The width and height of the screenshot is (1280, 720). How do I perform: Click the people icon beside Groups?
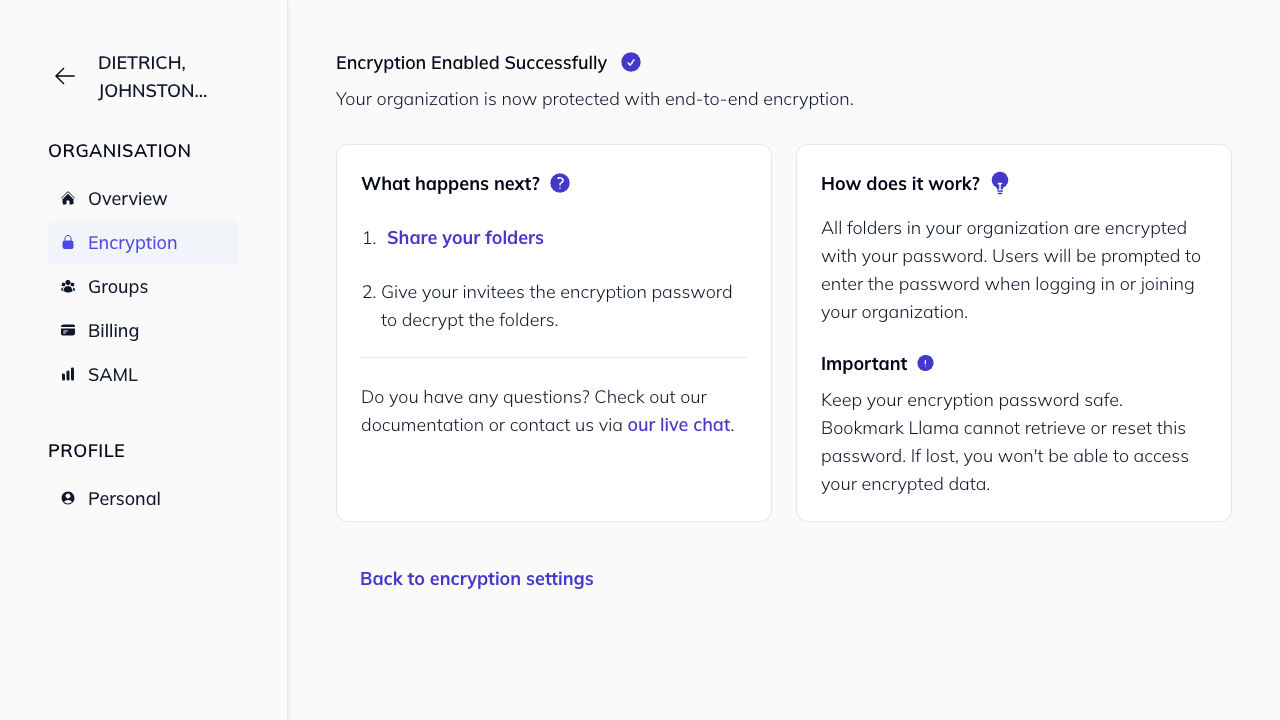(67, 286)
